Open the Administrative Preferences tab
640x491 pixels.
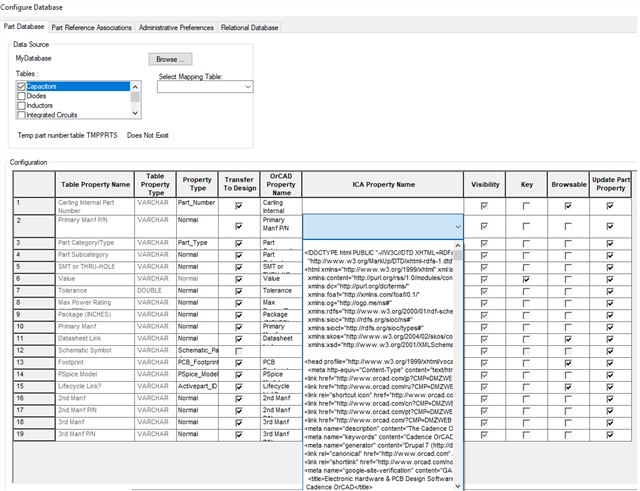176,27
